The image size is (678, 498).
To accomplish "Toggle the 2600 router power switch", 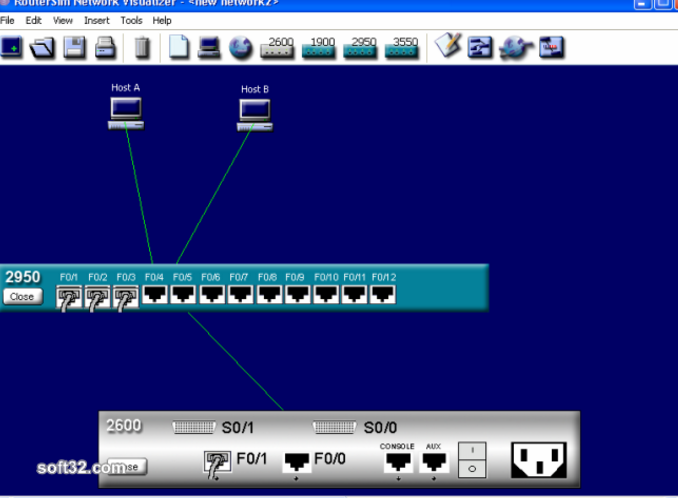I will pyautogui.click(x=472, y=460).
